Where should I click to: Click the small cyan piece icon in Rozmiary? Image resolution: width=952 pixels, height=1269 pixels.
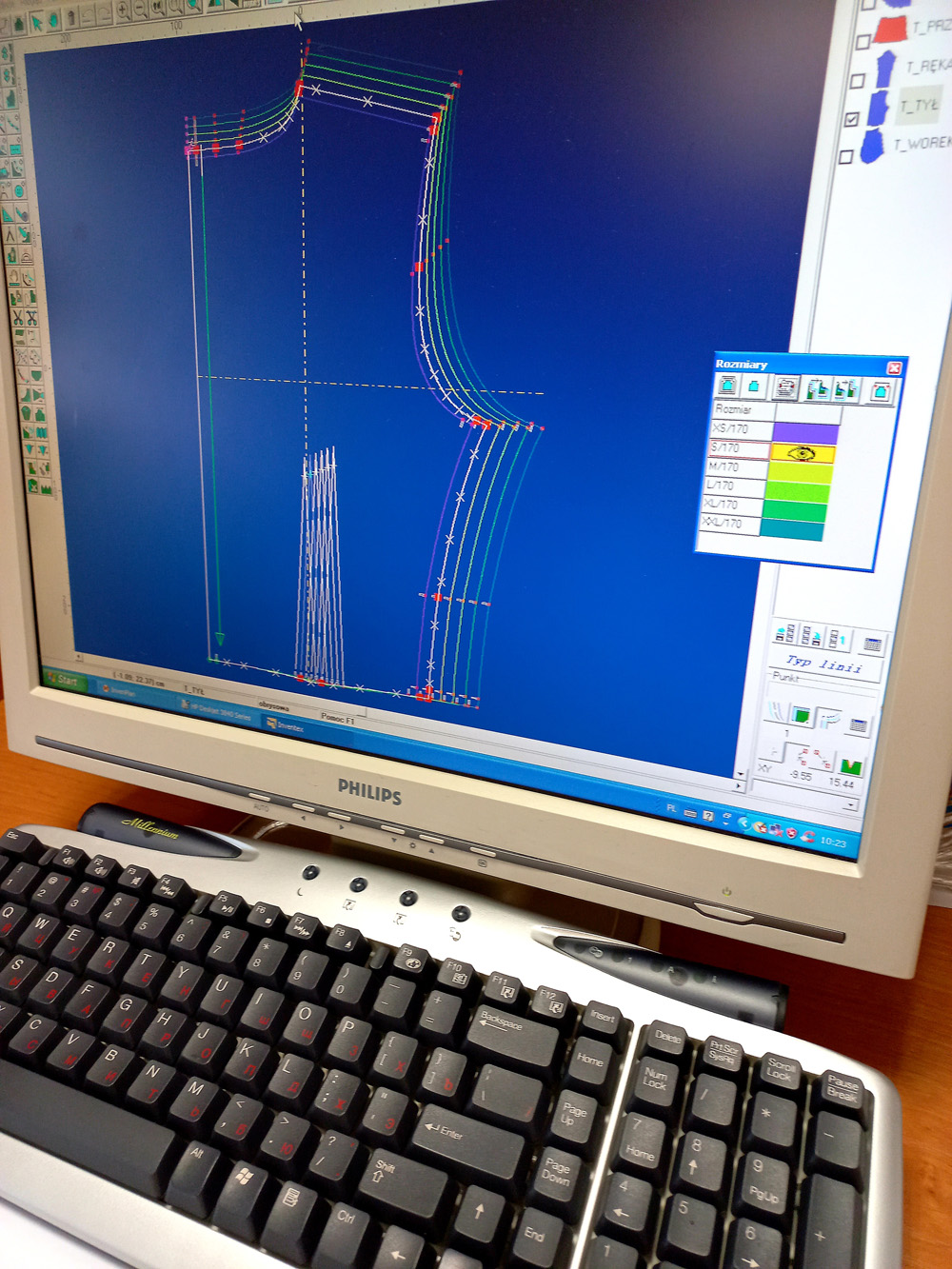pyautogui.click(x=754, y=387)
